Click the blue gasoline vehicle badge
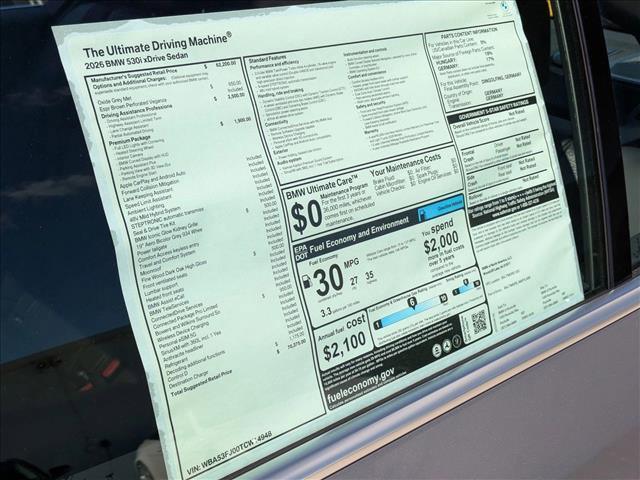640x480 pixels. [442, 210]
